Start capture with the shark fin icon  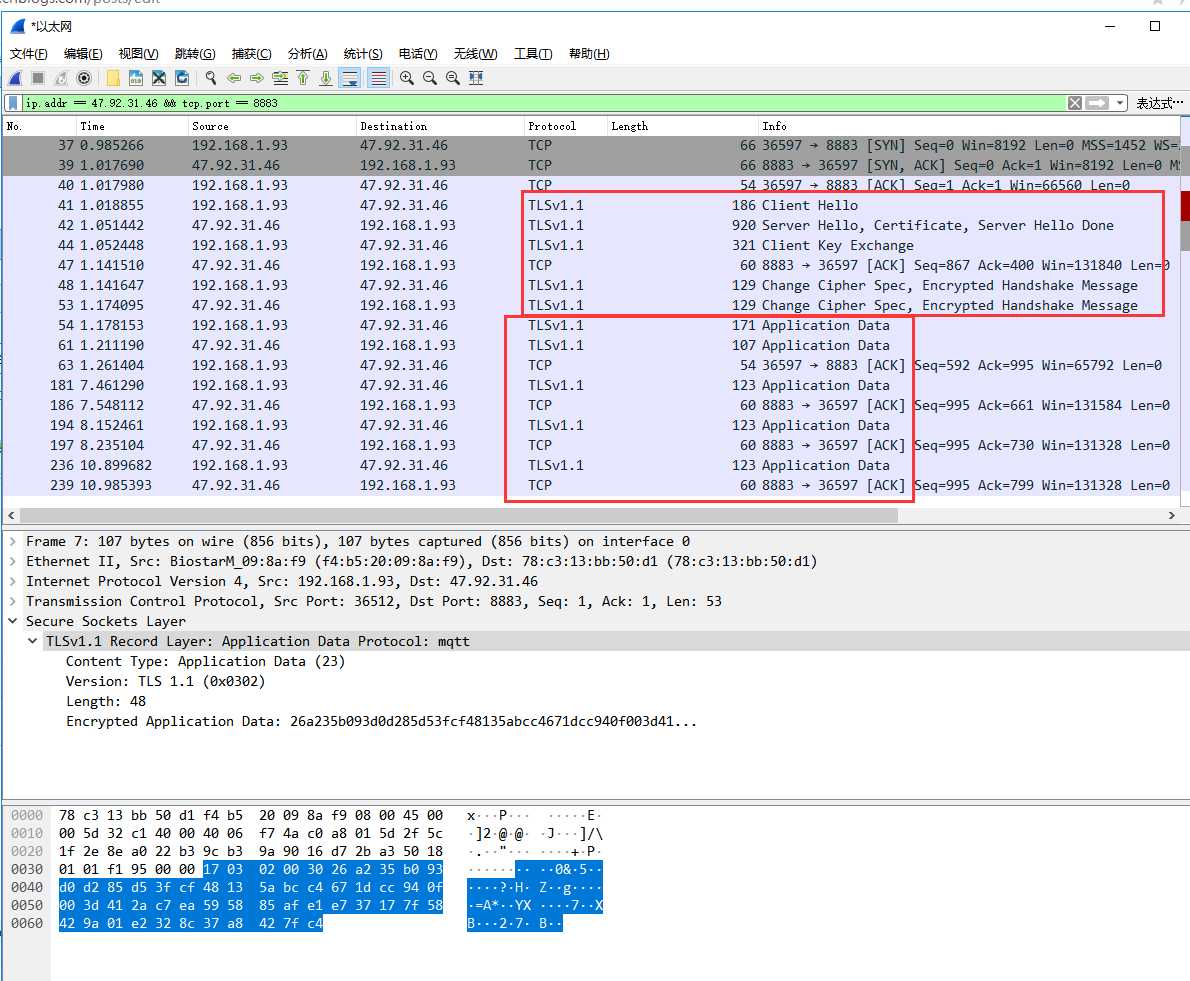pyautogui.click(x=15, y=78)
